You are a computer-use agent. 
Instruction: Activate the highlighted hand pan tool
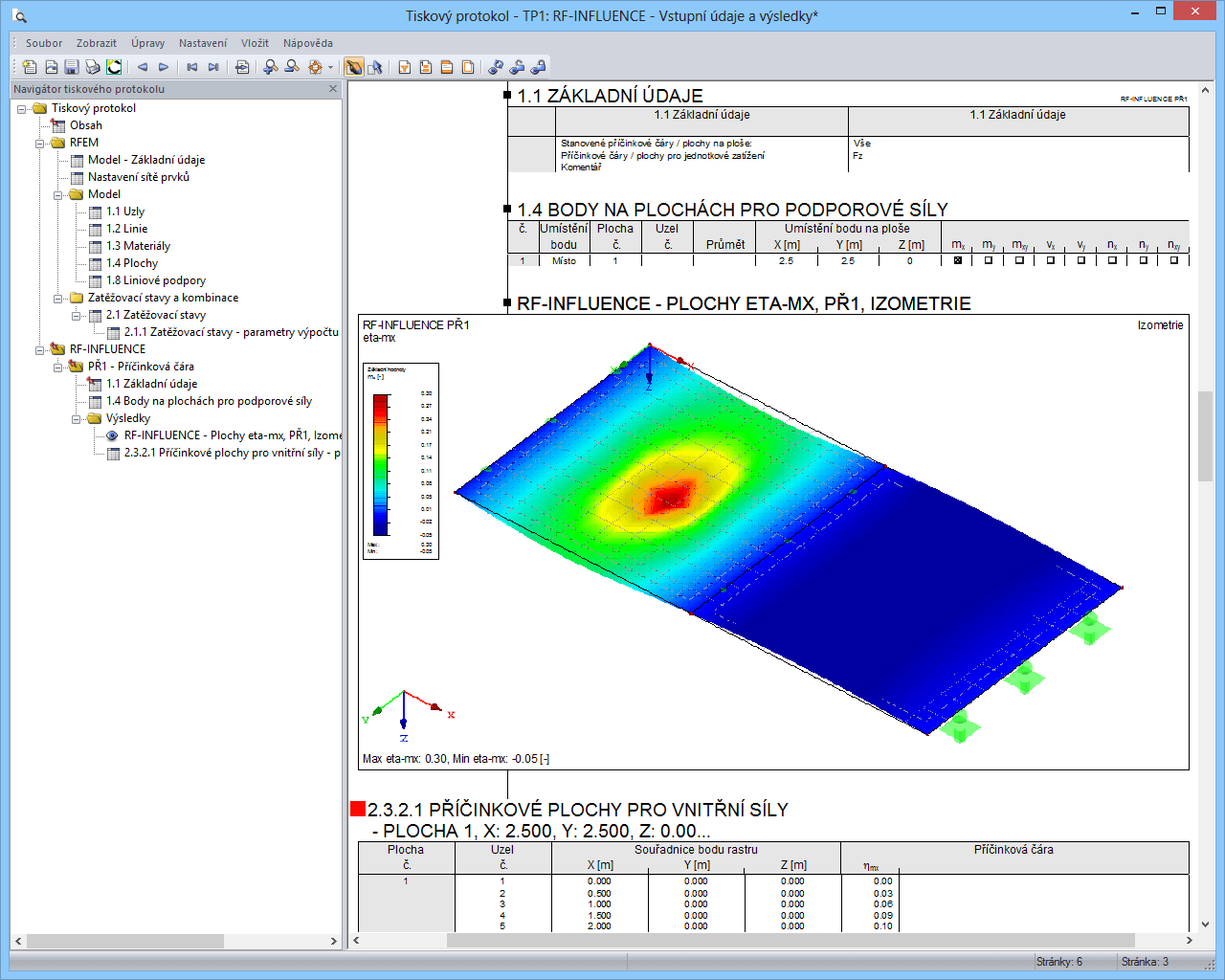point(353,67)
